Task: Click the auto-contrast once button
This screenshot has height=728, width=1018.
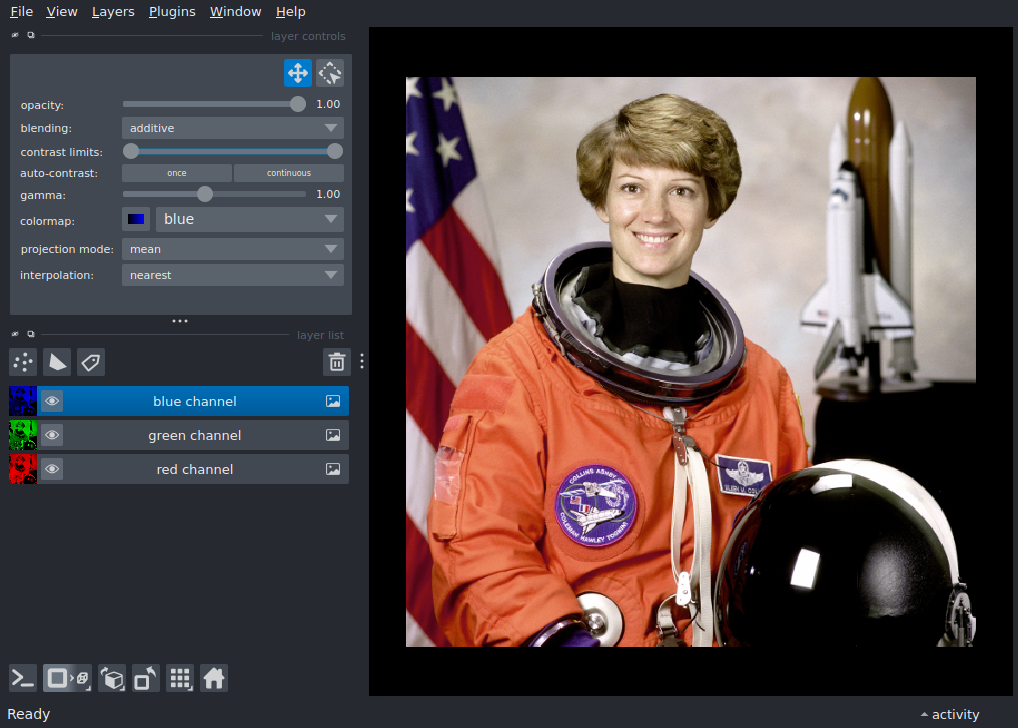Action: pyautogui.click(x=177, y=173)
